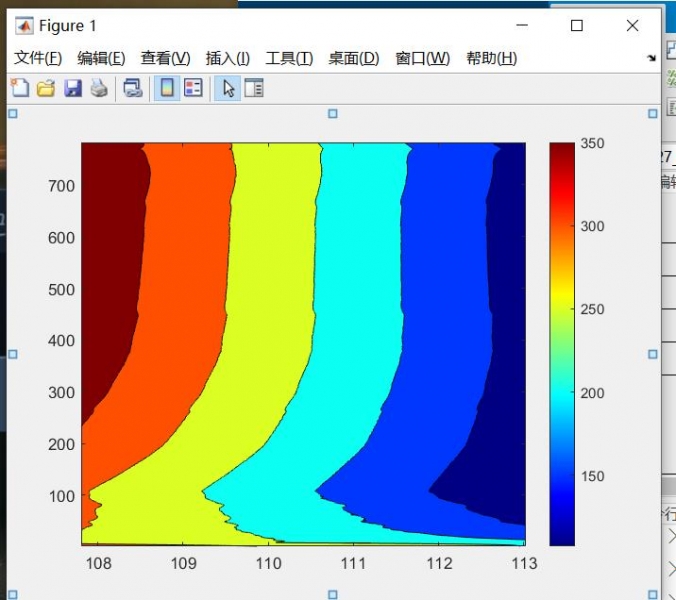Toggle the Insert Legend toolbar button
676x600 pixels.
(192, 88)
